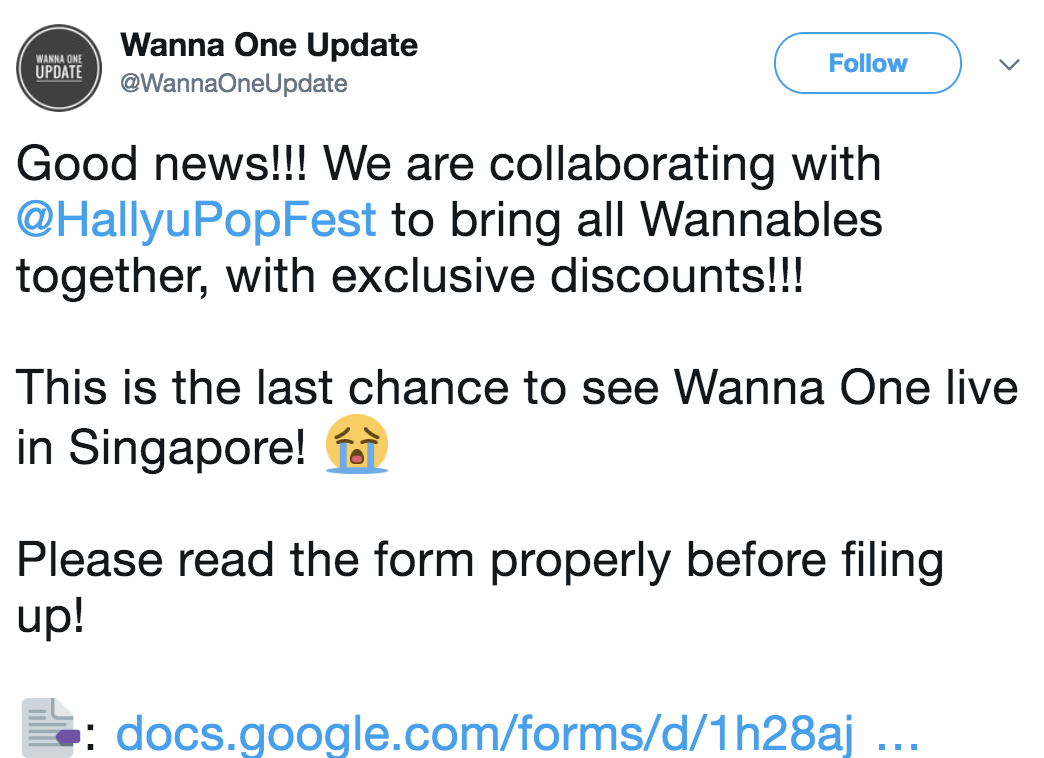Click the "Wanna One Update" display name
The width and height of the screenshot is (1044, 758).
tap(268, 45)
